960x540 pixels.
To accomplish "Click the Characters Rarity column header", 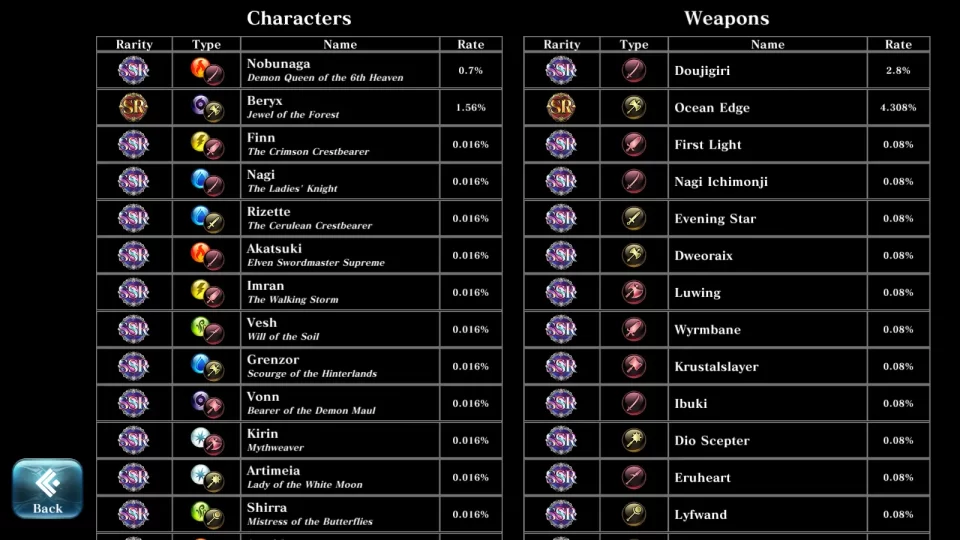I will 134,44.
